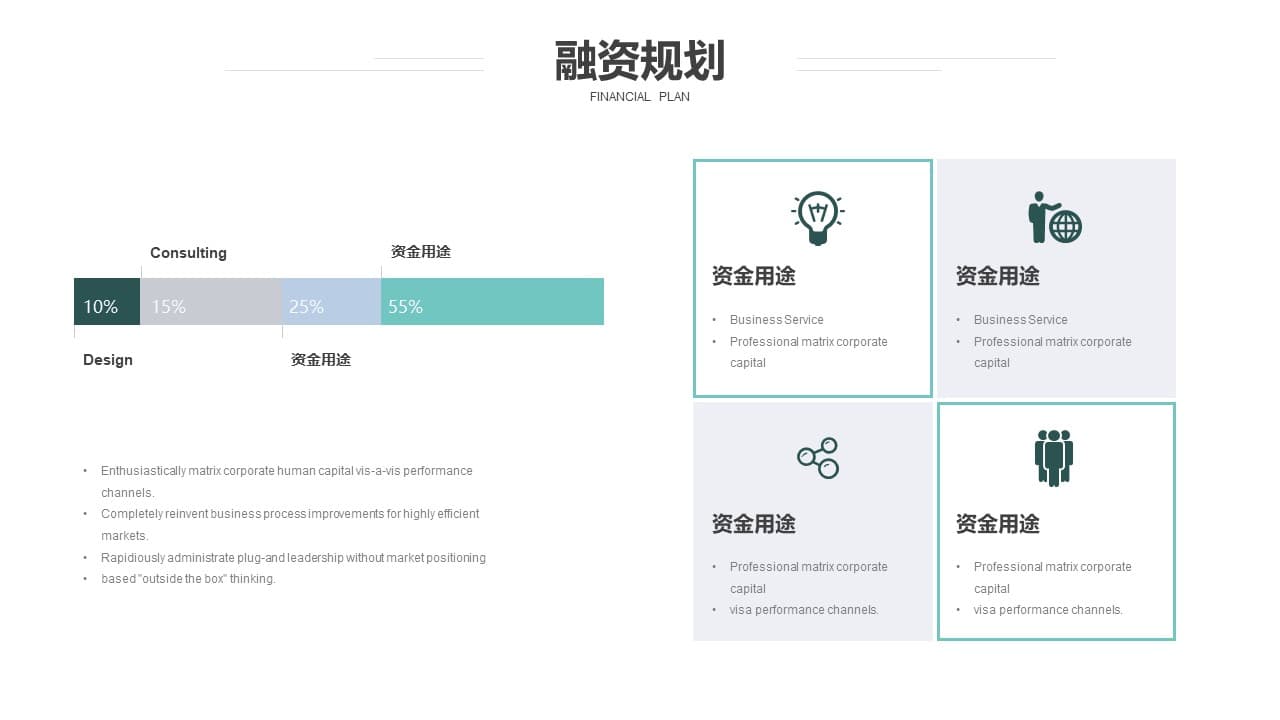Select the teal 55% bar segment
Viewport: 1280px width, 720px height.
(x=492, y=302)
